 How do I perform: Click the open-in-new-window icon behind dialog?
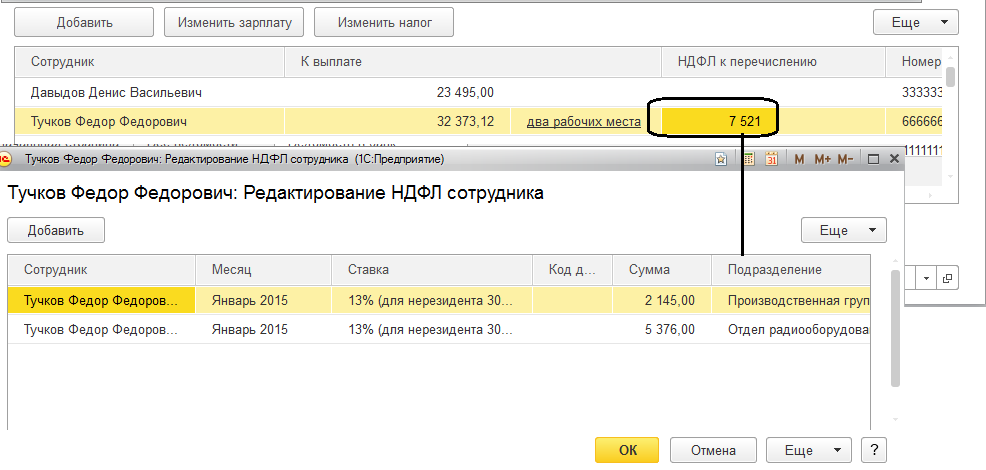pos(948,277)
